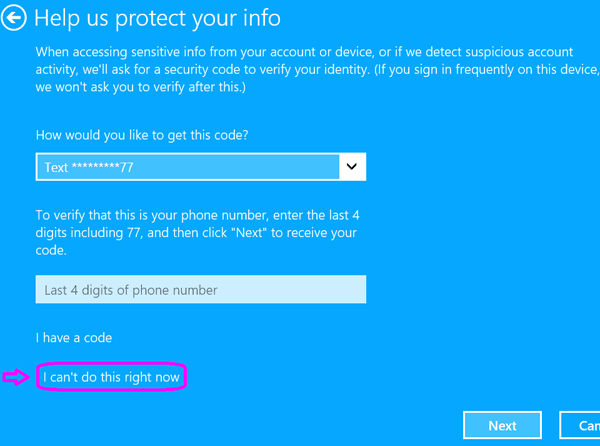This screenshot has width=600, height=446.
Task: Focus the 'Last 4 digits of phone number' field
Action: [201, 289]
